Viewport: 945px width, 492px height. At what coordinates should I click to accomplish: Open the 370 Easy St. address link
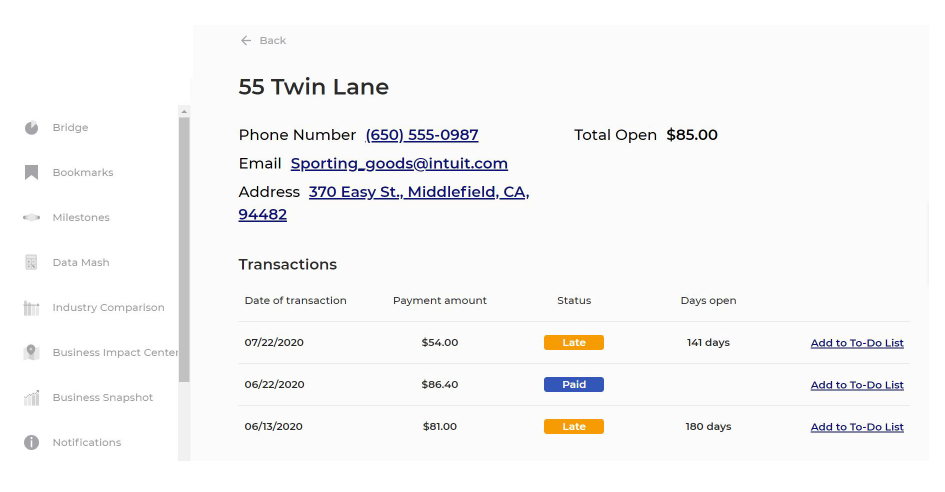(418, 192)
